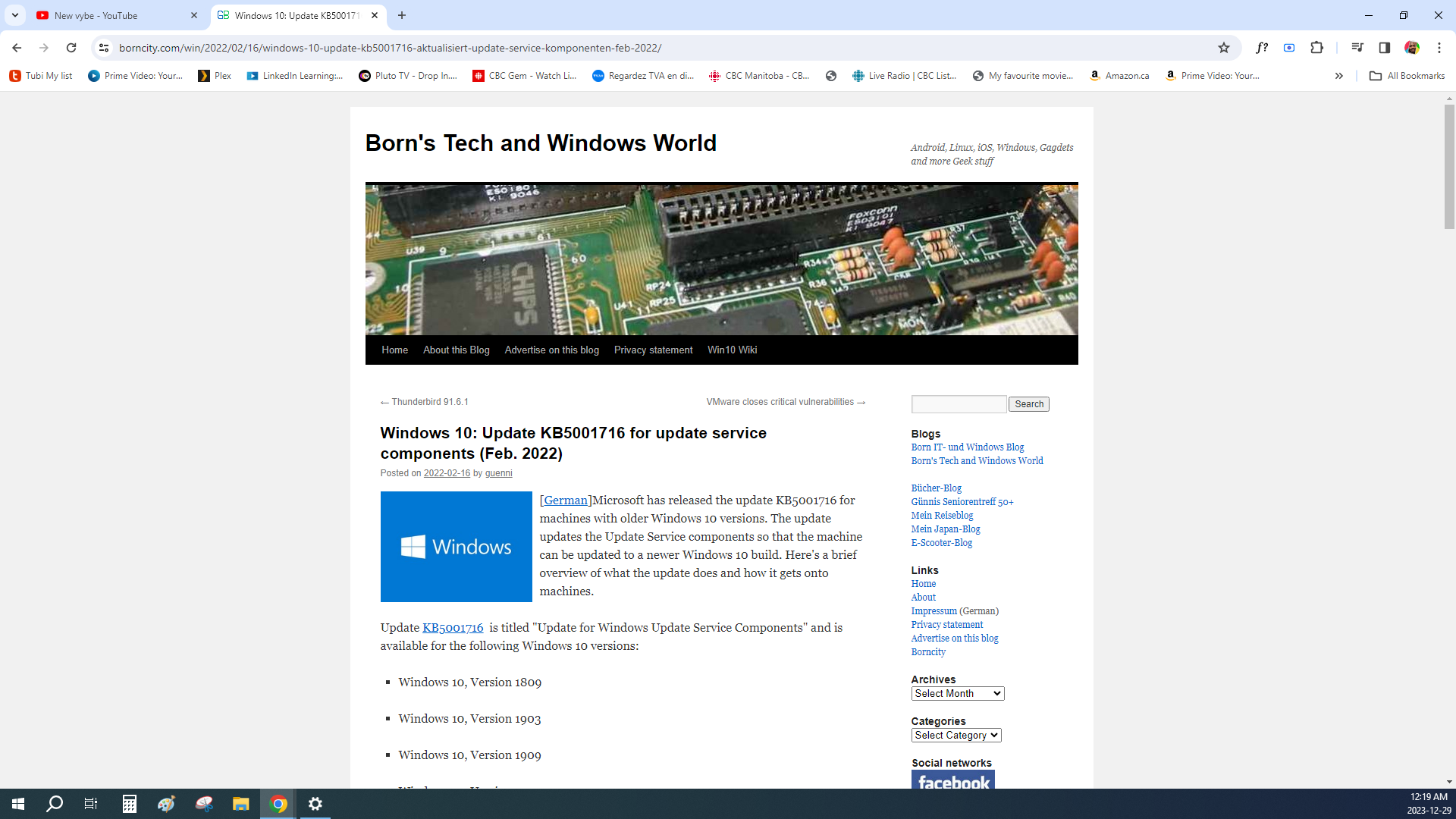
Task: Expand the Select Month archives dropdown
Action: click(x=957, y=693)
